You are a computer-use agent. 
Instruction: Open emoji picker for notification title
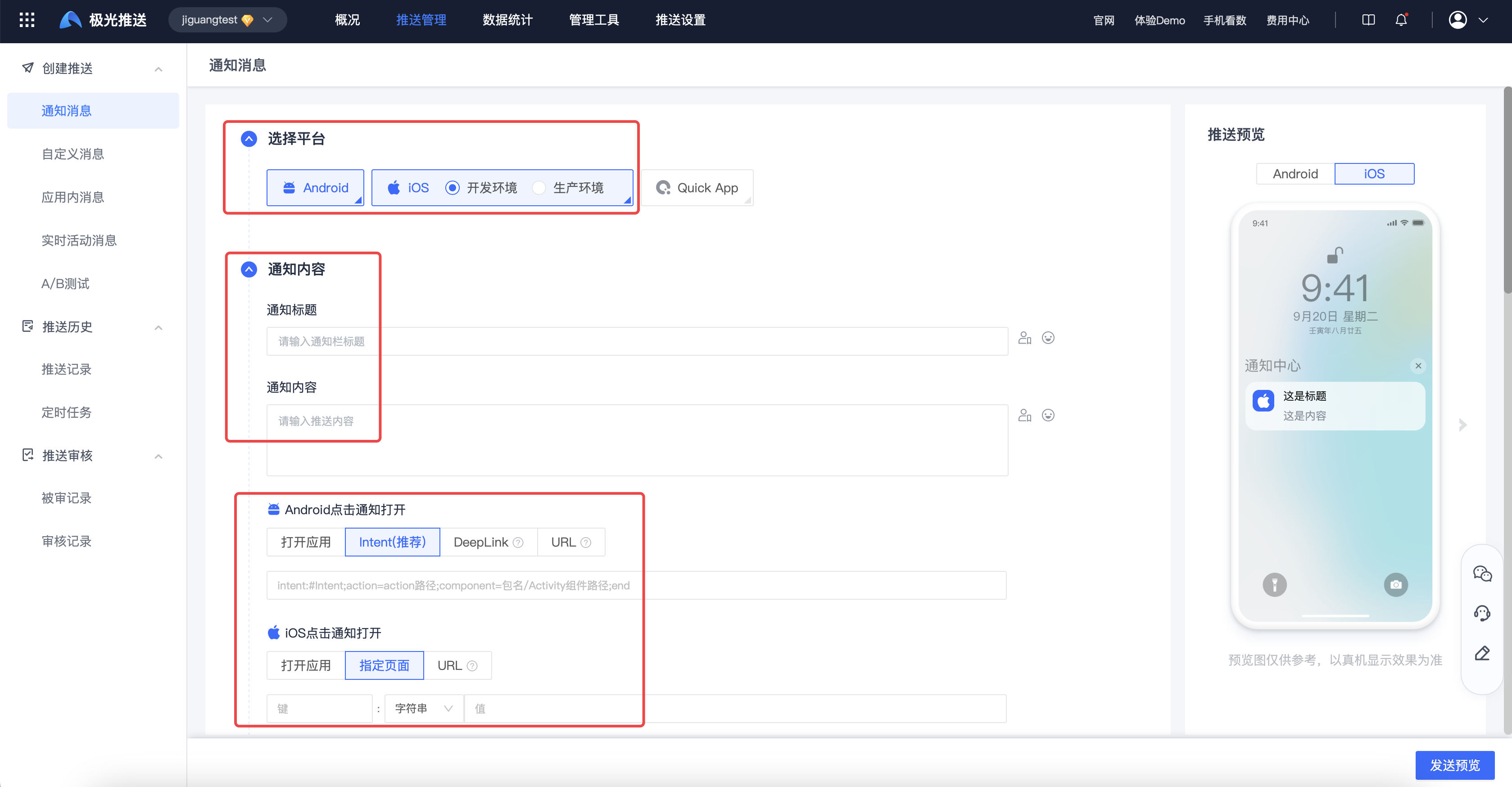click(x=1048, y=338)
